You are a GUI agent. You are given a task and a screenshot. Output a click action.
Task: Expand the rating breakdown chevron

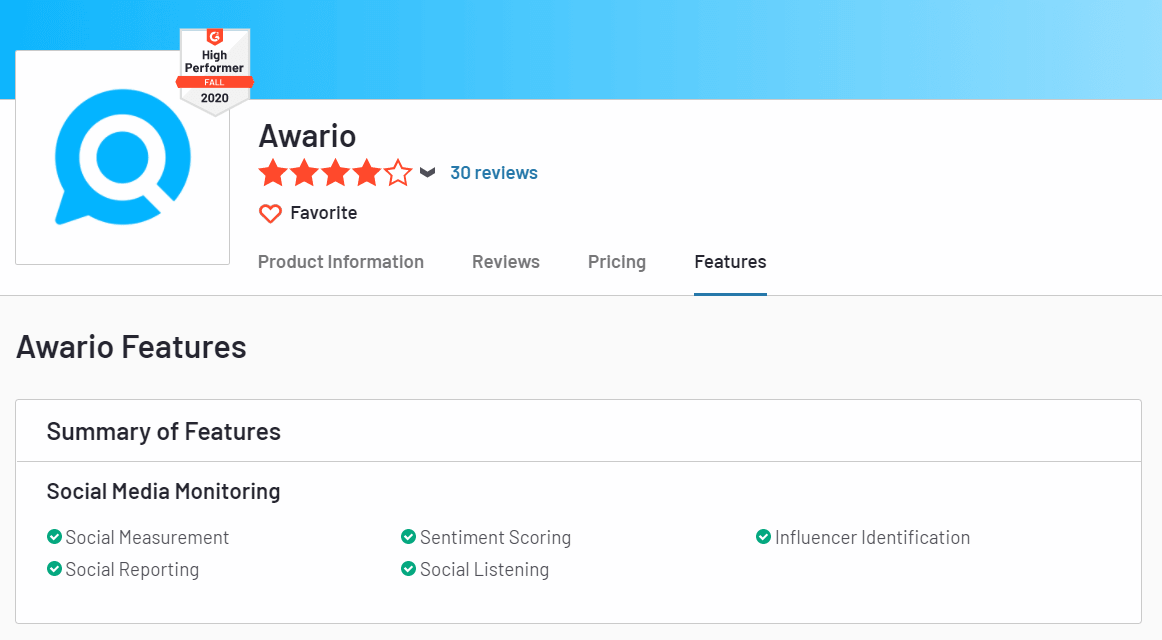click(x=428, y=172)
